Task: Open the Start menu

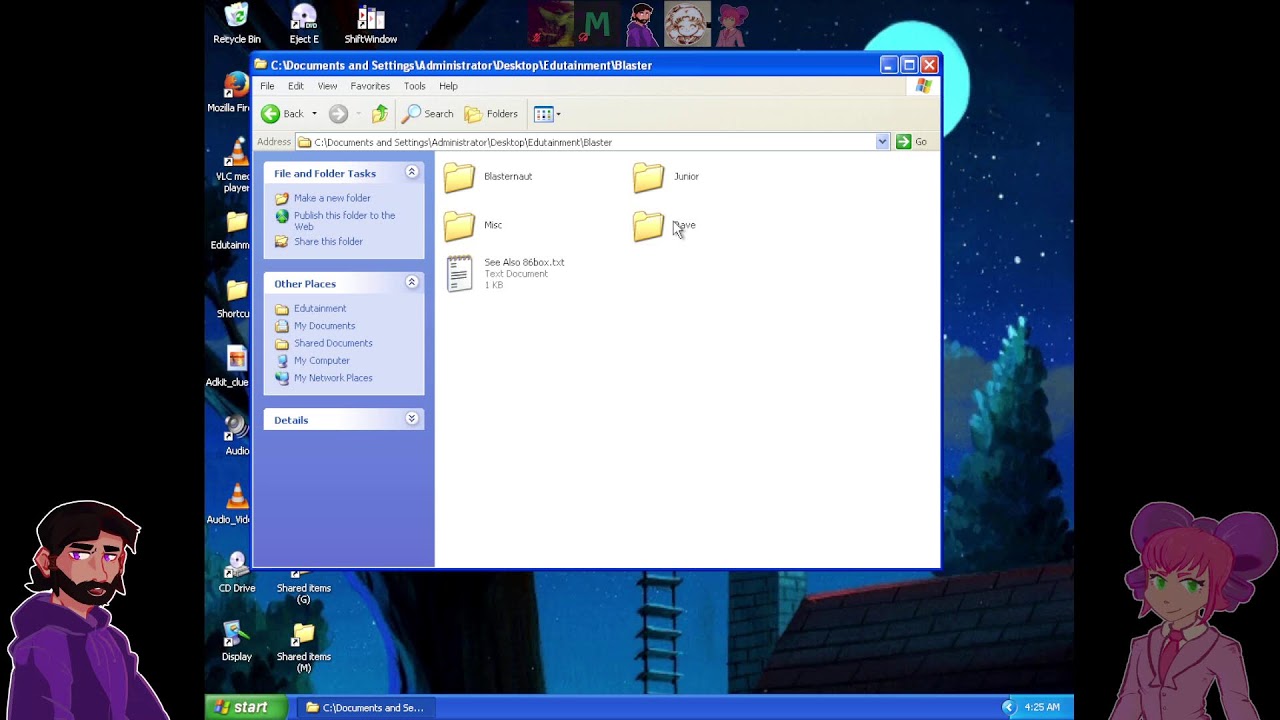Action: point(246,707)
